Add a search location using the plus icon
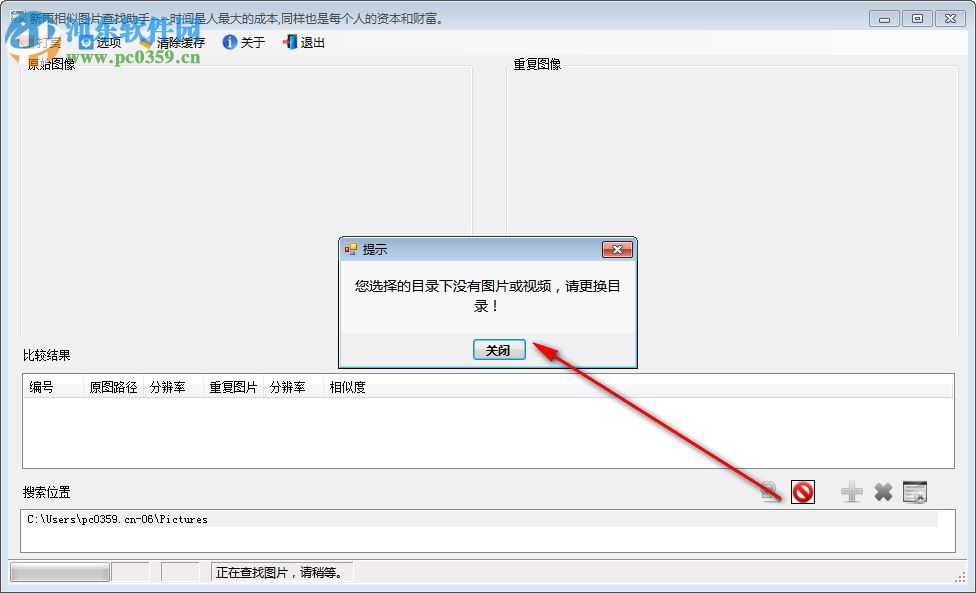Viewport: 976px width, 593px height. pos(850,491)
